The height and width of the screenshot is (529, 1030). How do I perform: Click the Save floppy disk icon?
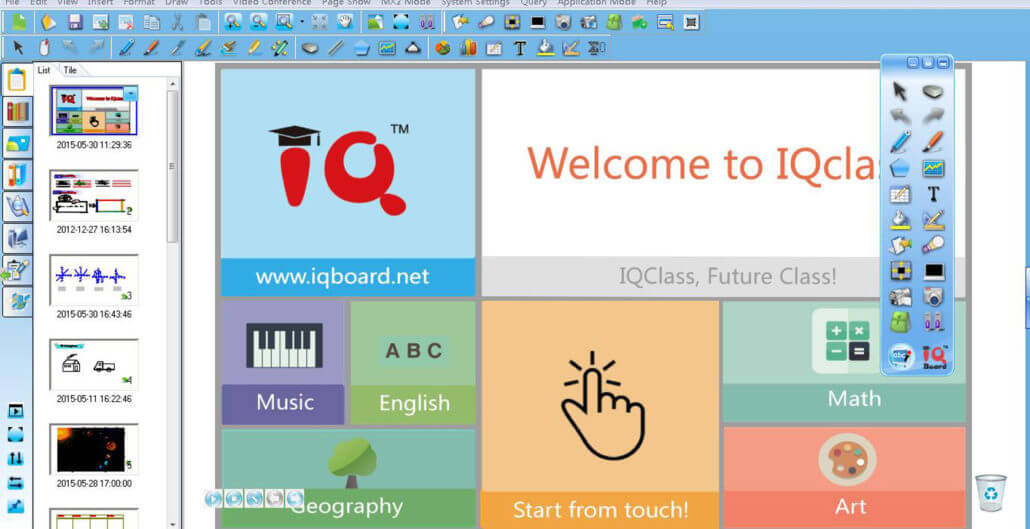[75, 22]
